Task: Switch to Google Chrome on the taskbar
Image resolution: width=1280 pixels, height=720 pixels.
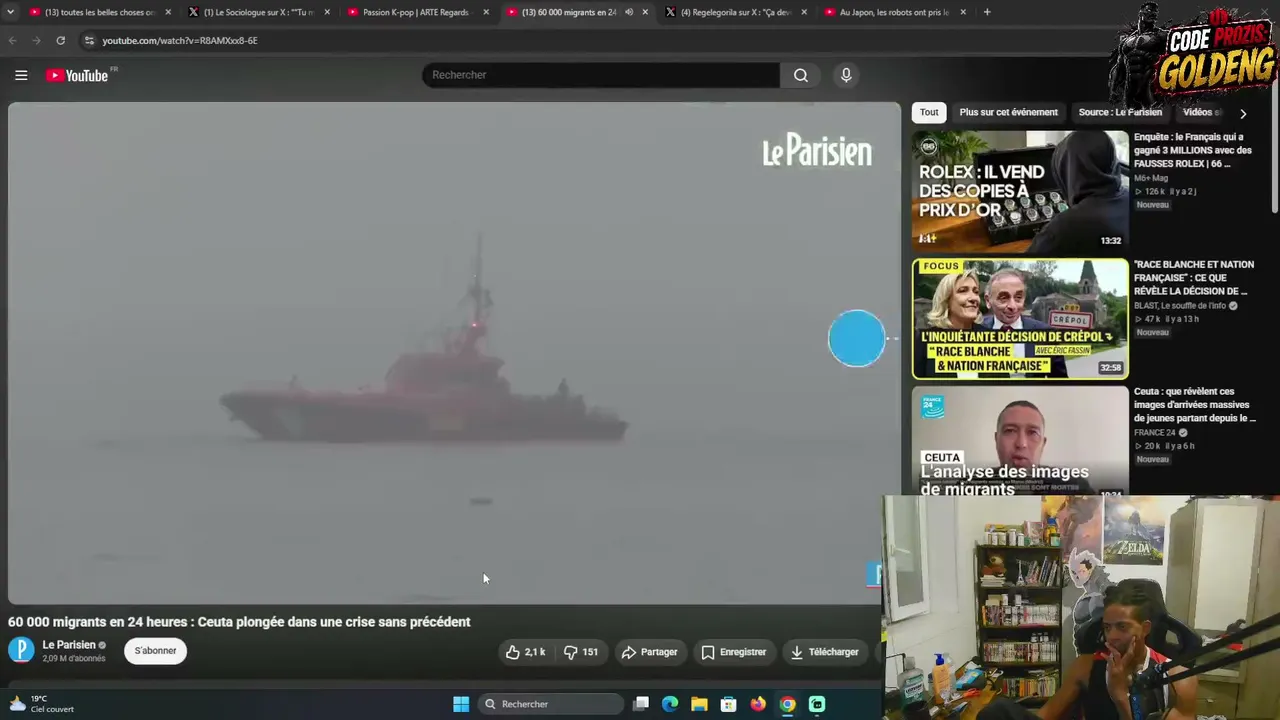Action: pyautogui.click(x=788, y=704)
